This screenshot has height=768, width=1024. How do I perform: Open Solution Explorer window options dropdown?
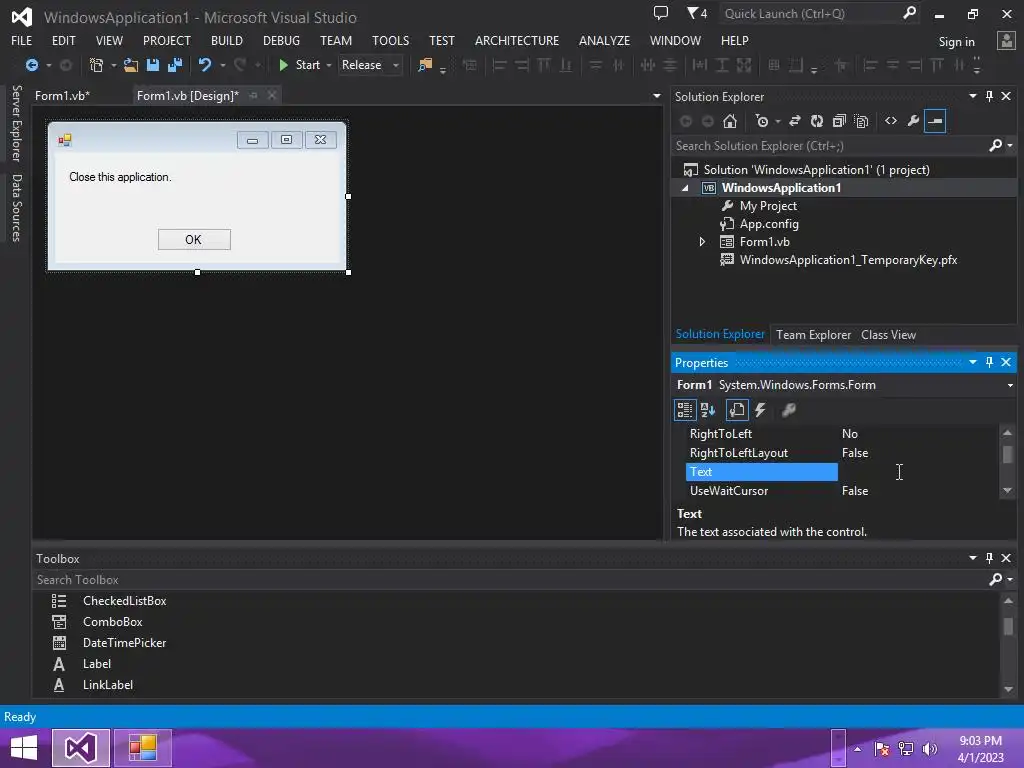click(972, 96)
